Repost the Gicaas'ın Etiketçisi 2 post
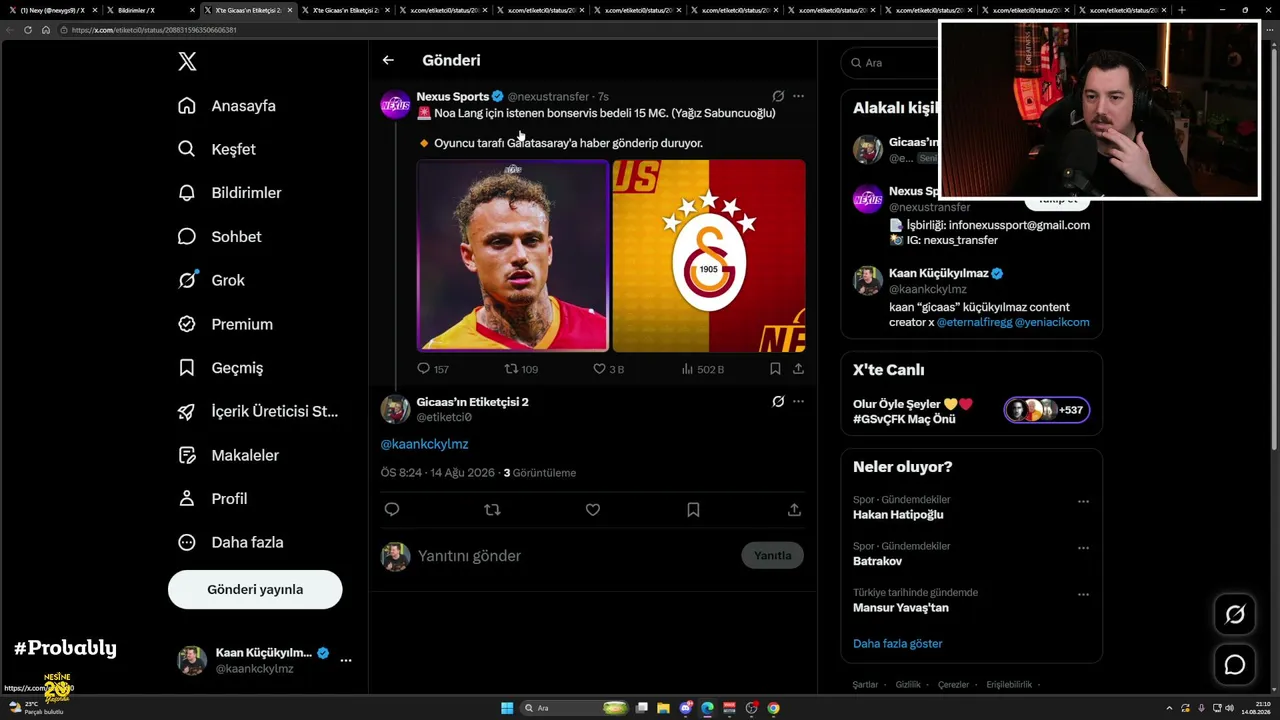Viewport: 1280px width, 720px height. (x=492, y=510)
